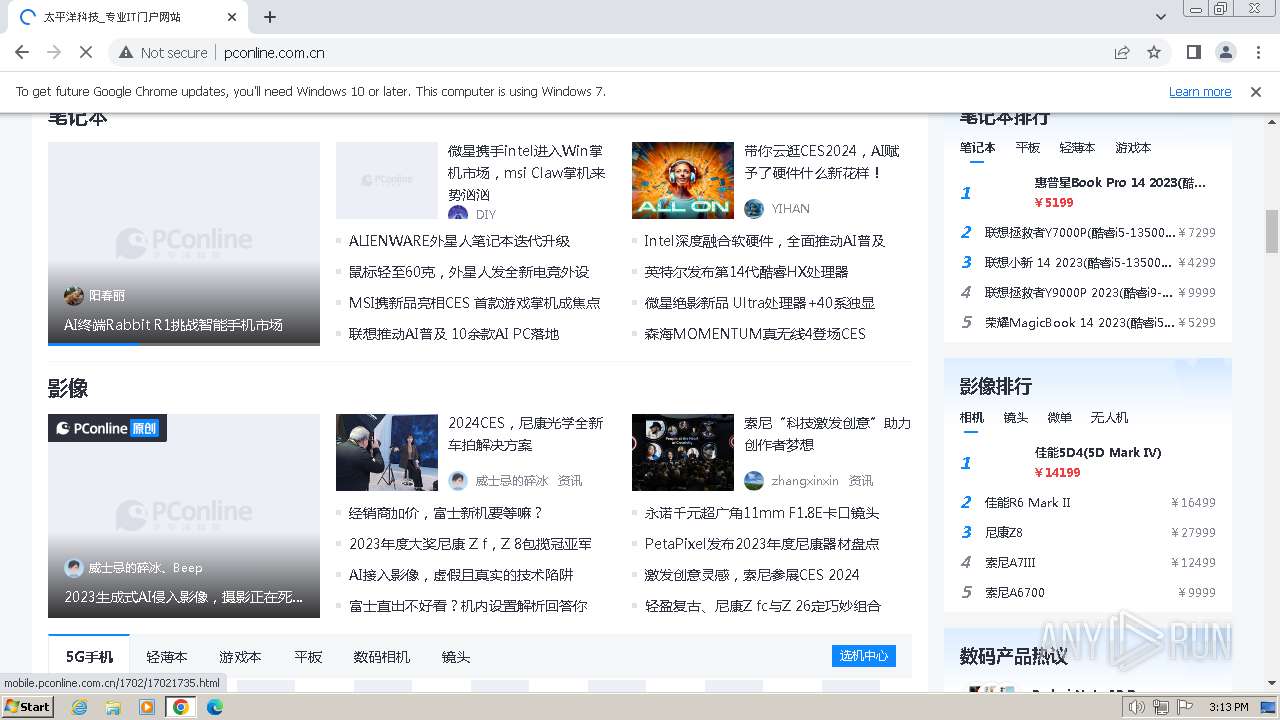This screenshot has height=720, width=1280.
Task: Dismiss the Chrome update notification bar
Action: pyautogui.click(x=1256, y=91)
